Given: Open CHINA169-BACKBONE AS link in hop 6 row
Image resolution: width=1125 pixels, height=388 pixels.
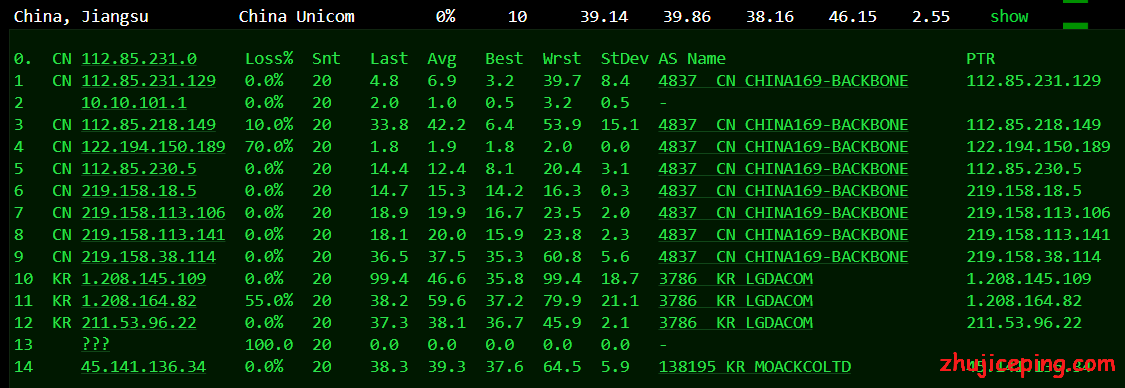Looking at the screenshot, I should [x=783, y=191].
